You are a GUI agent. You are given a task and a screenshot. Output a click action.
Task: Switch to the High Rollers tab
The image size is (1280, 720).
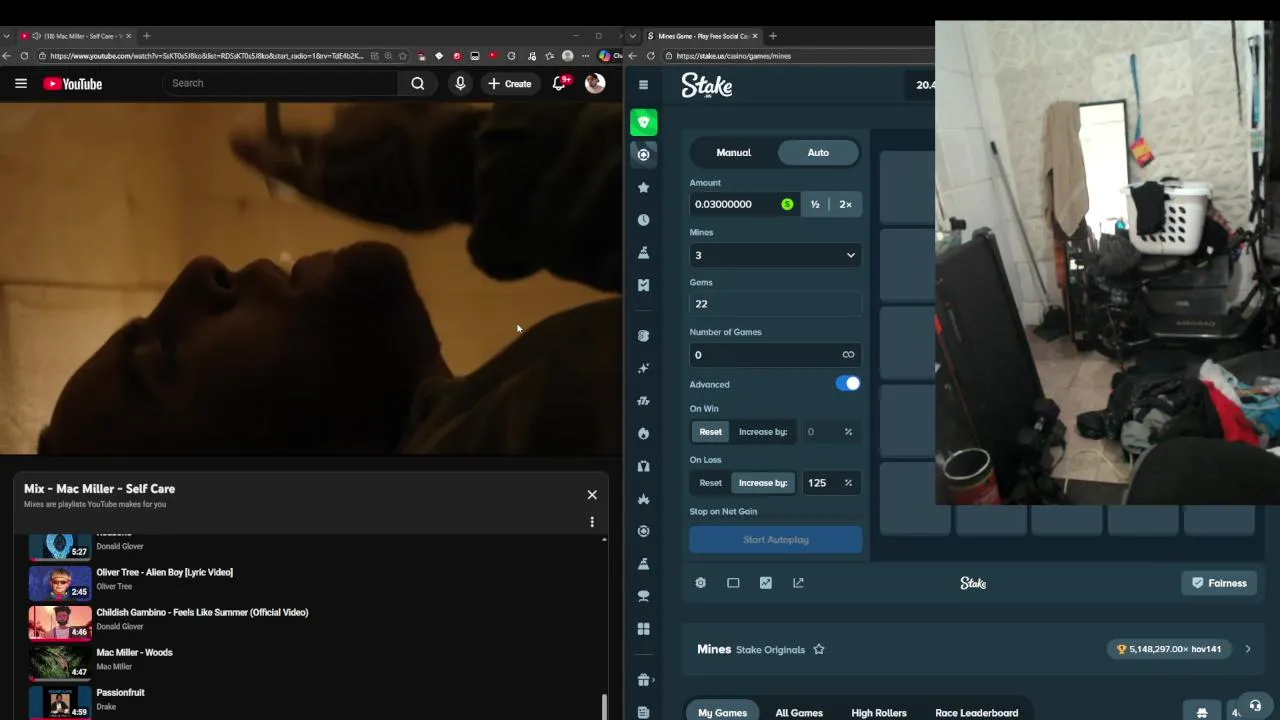point(879,712)
